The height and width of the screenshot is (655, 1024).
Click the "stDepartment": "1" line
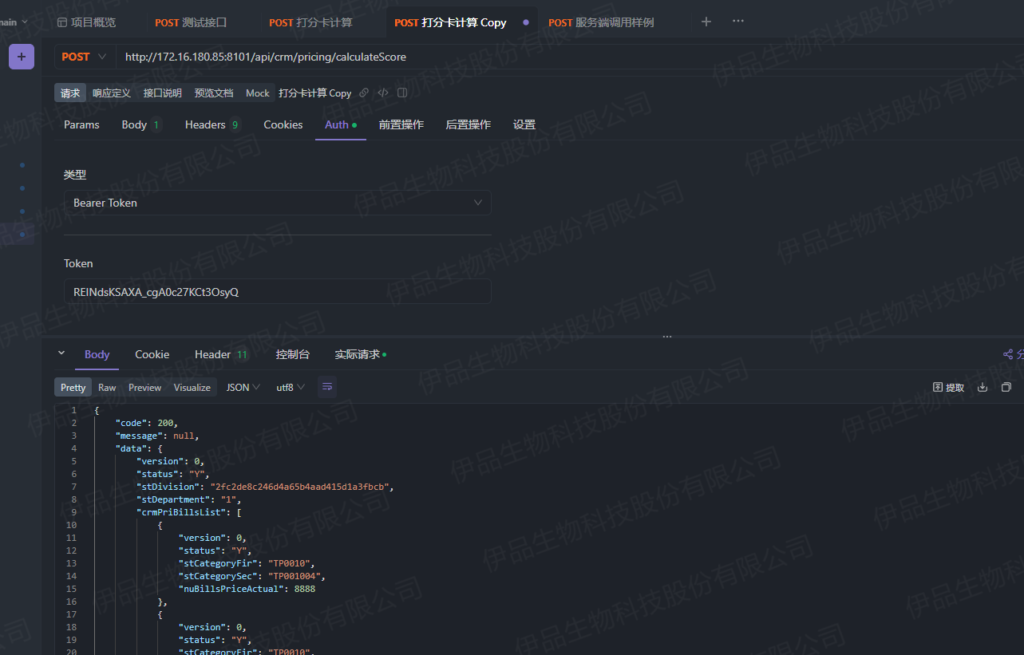(x=188, y=500)
